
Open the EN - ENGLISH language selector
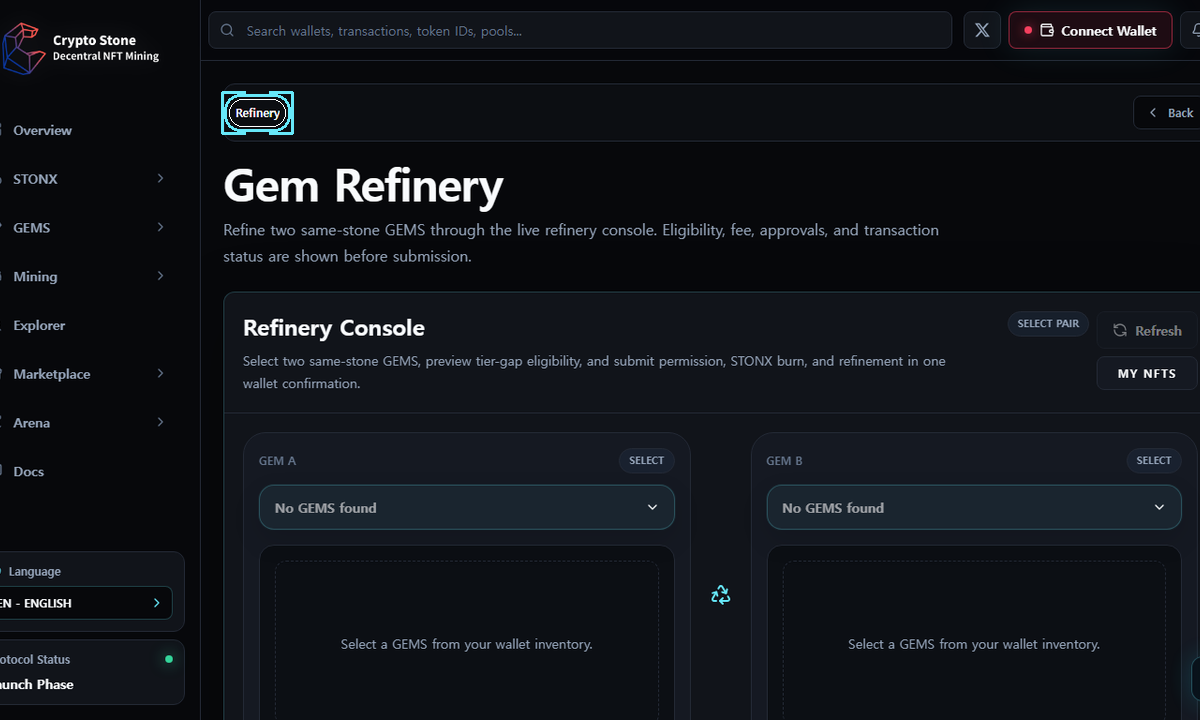(85, 603)
